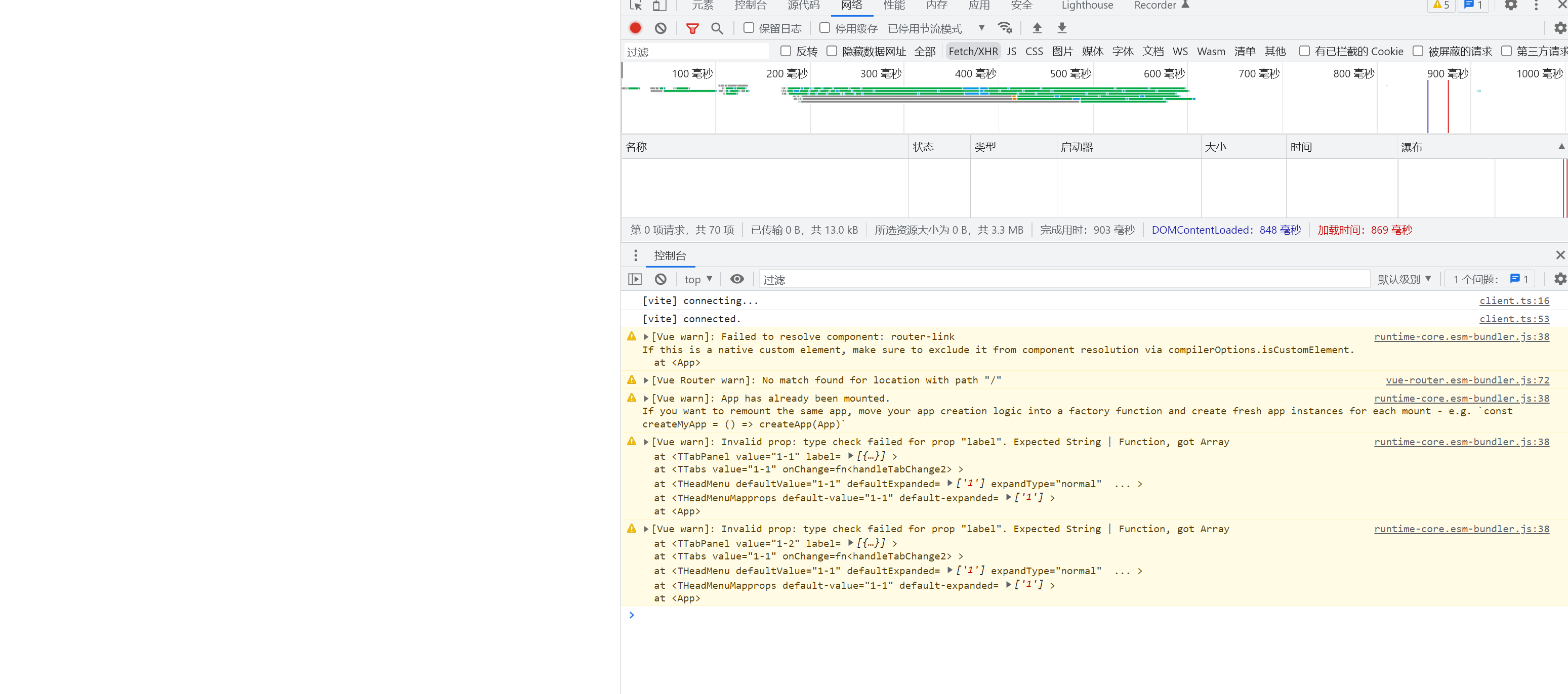1568x694 pixels.
Task: Clear the console with the ban icon
Action: pyautogui.click(x=661, y=279)
